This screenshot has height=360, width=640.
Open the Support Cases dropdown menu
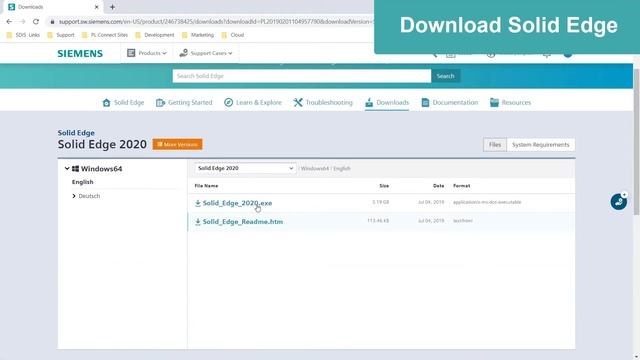click(206, 53)
